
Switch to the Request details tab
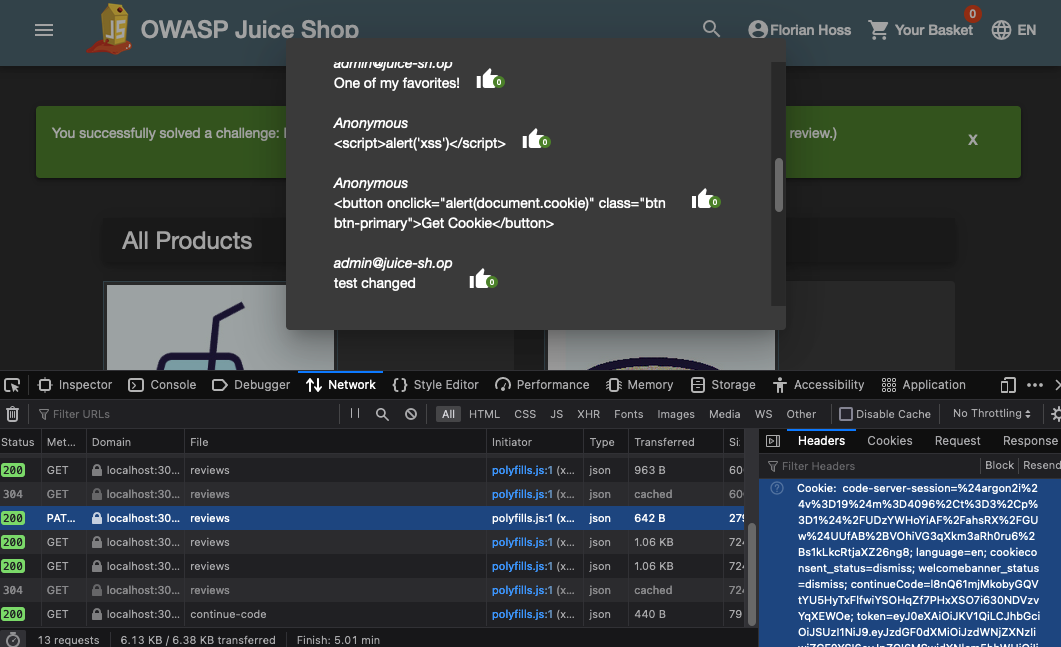[x=957, y=441]
